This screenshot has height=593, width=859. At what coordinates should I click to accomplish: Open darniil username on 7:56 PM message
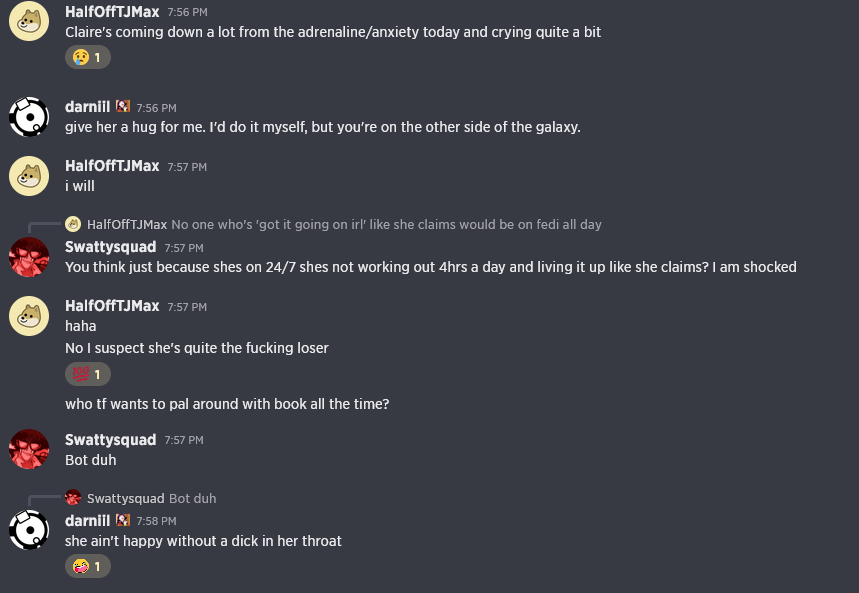click(88, 107)
